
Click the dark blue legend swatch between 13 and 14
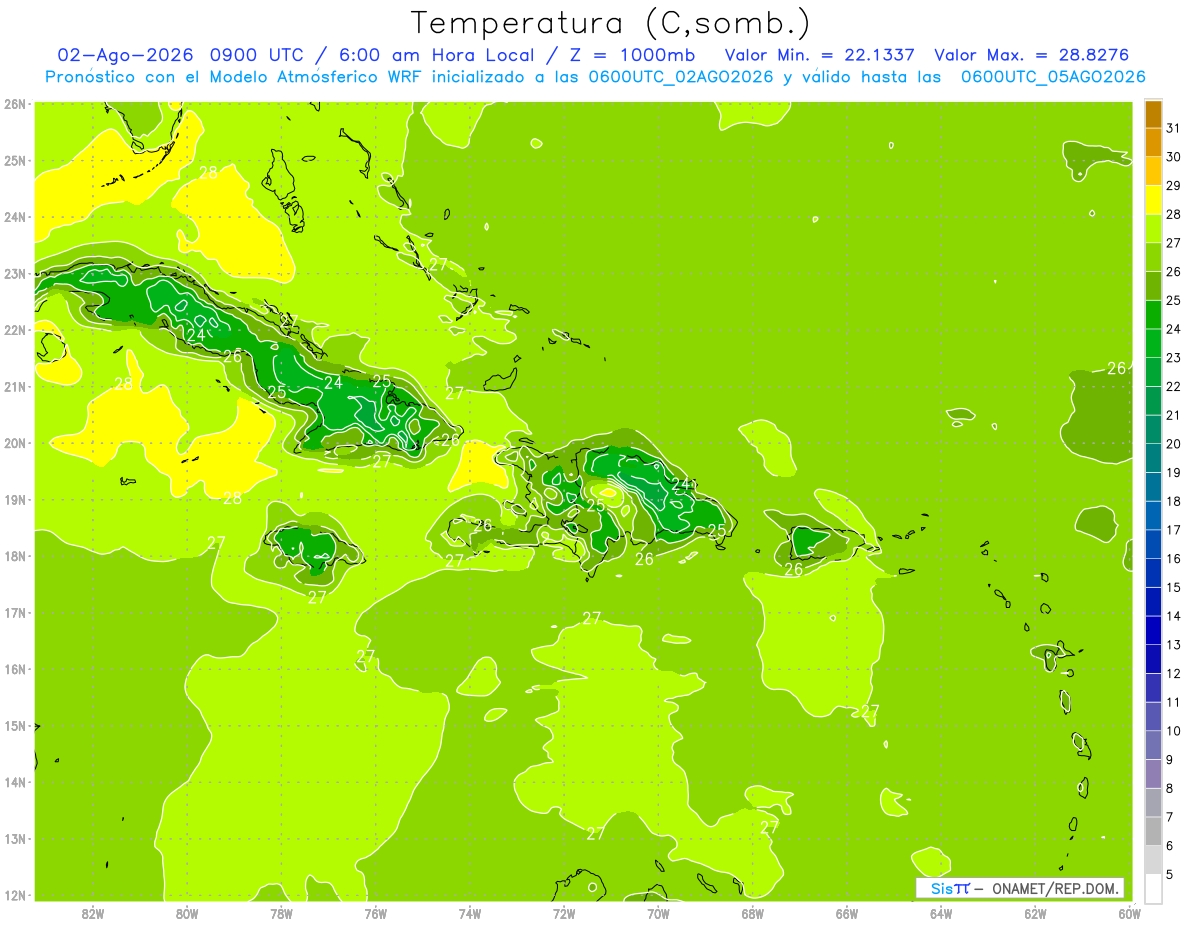pos(1153,630)
